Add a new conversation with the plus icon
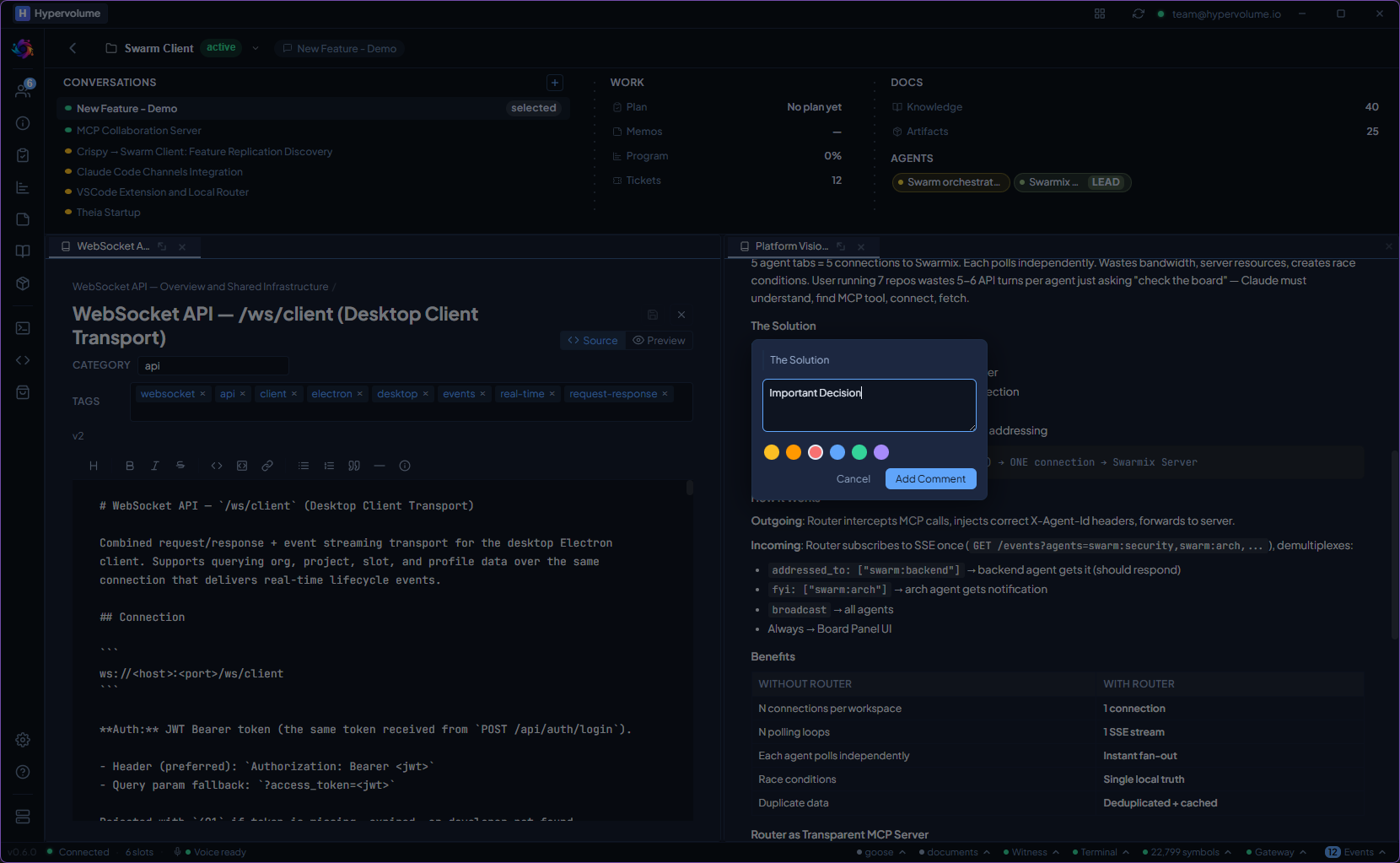Viewport: 1400px width, 863px height. pos(555,83)
